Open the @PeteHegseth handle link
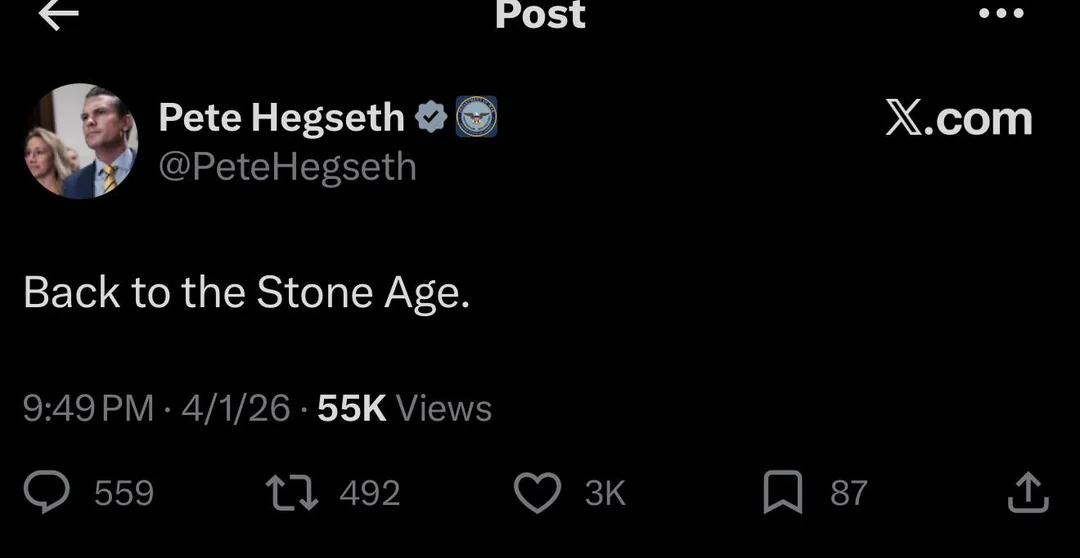The height and width of the screenshot is (558, 1080). (x=287, y=166)
